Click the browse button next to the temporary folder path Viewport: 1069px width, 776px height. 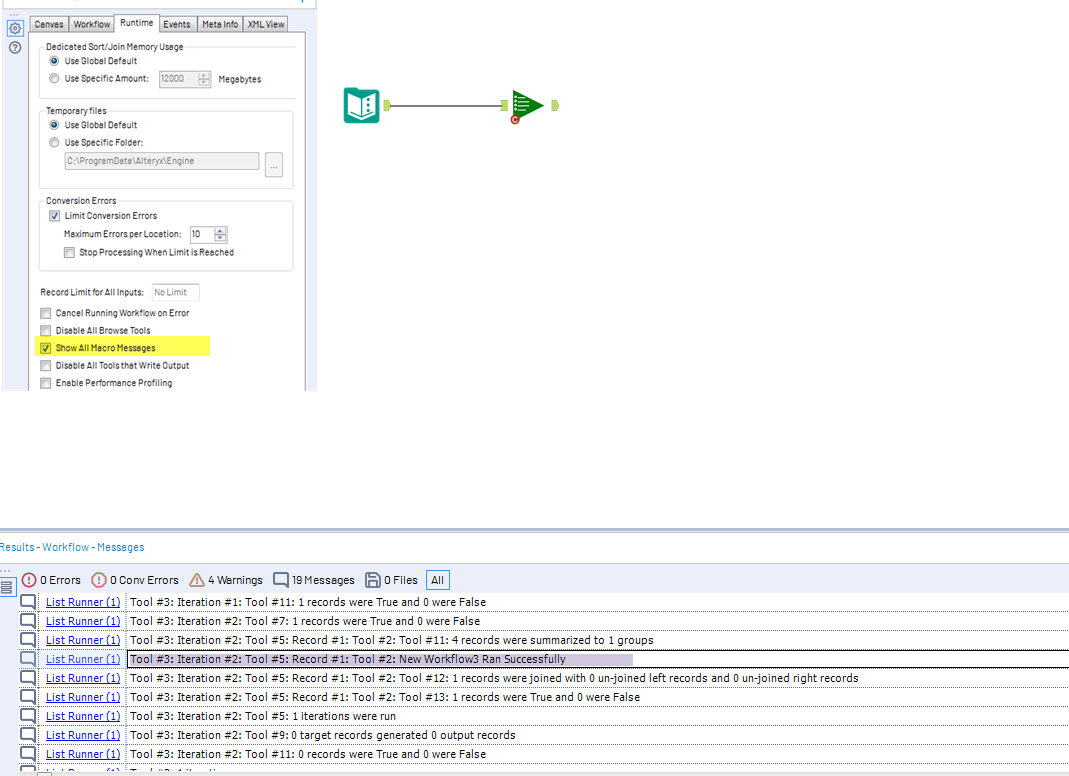point(273,165)
